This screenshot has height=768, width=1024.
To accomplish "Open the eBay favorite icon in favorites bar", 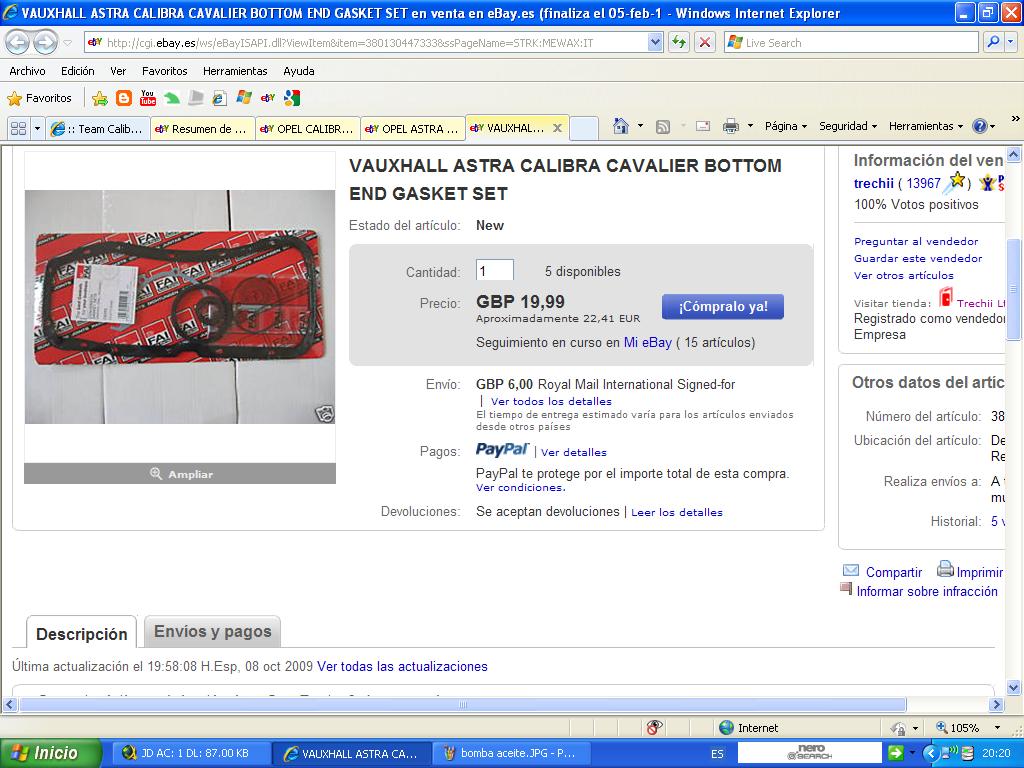I will (x=268, y=98).
